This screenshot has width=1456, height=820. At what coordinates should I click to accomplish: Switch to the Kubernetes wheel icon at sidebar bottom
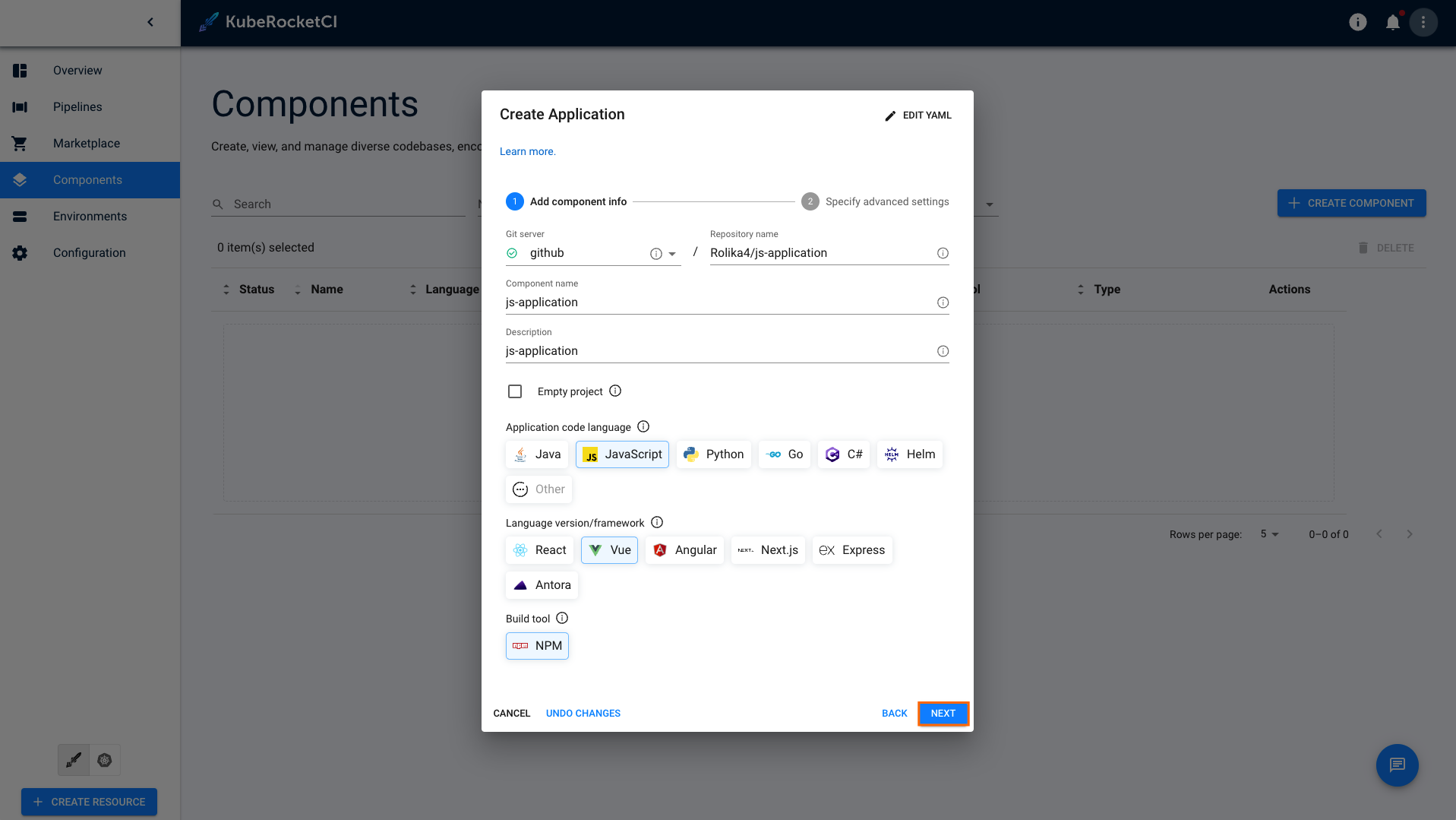(x=105, y=760)
